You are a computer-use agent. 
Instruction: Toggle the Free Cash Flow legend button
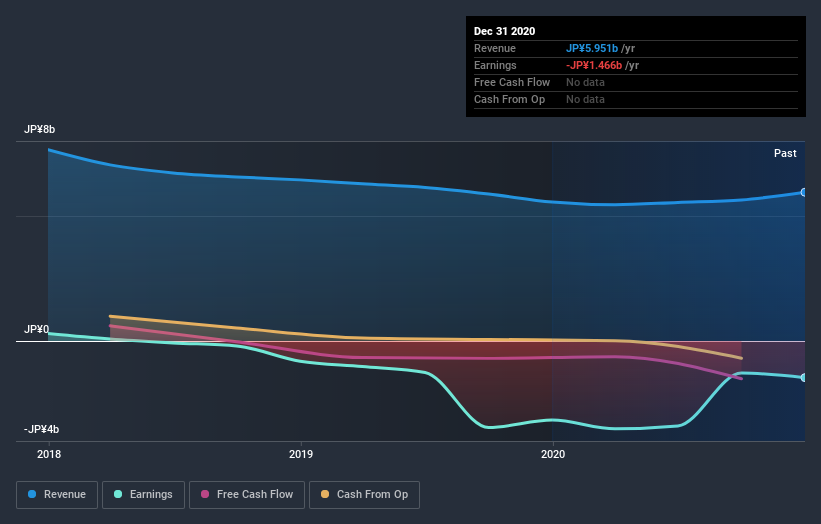247,495
